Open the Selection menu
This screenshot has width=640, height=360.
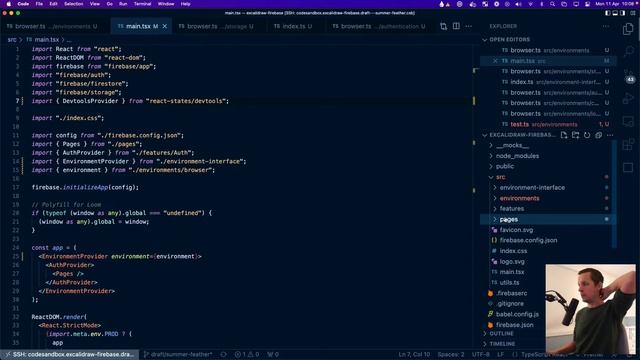[73, 4]
